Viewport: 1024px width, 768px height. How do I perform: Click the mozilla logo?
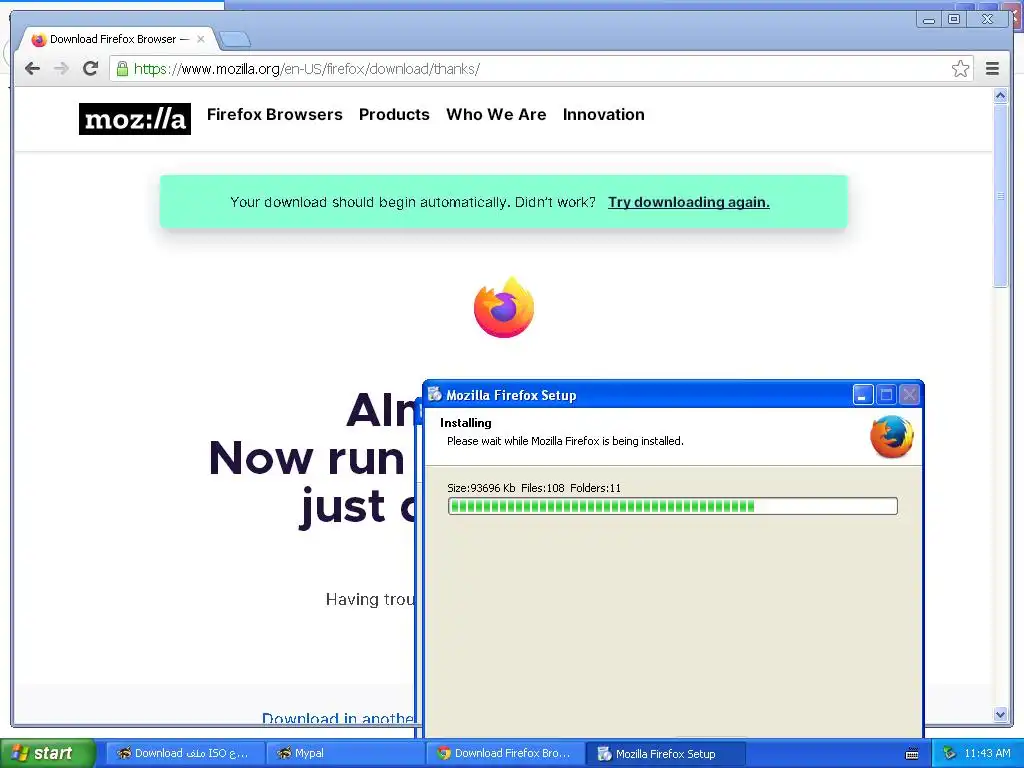135,119
